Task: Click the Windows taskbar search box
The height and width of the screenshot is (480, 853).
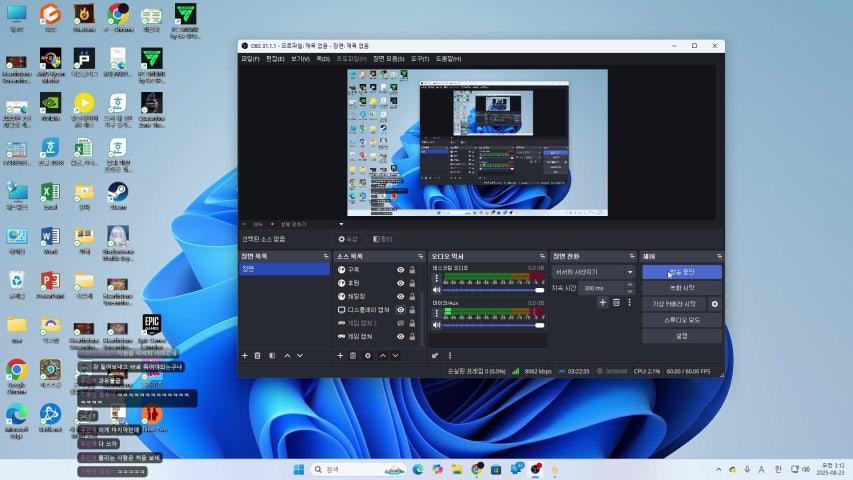Action: click(x=358, y=469)
